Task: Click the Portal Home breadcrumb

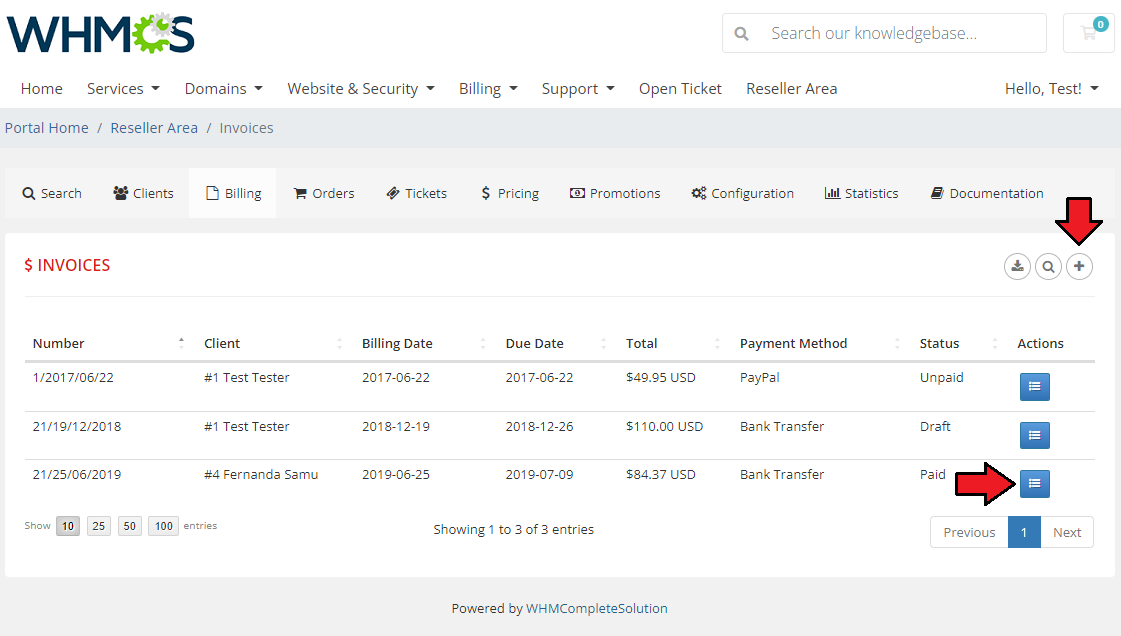Action: coord(46,128)
